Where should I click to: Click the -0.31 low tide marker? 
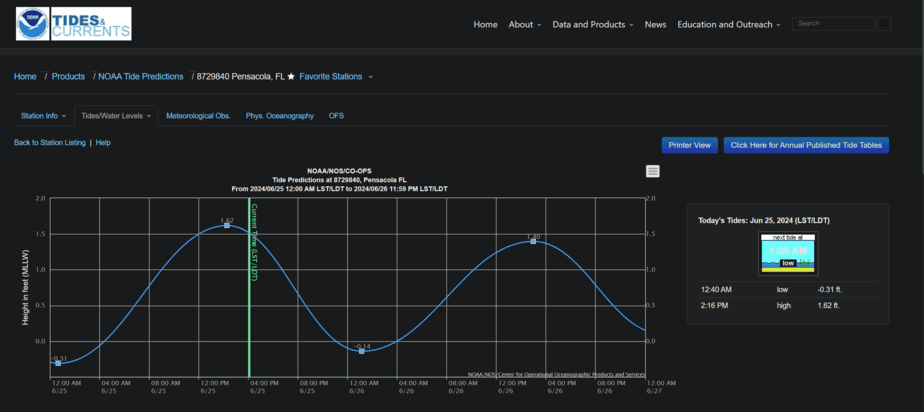pyautogui.click(x=59, y=363)
